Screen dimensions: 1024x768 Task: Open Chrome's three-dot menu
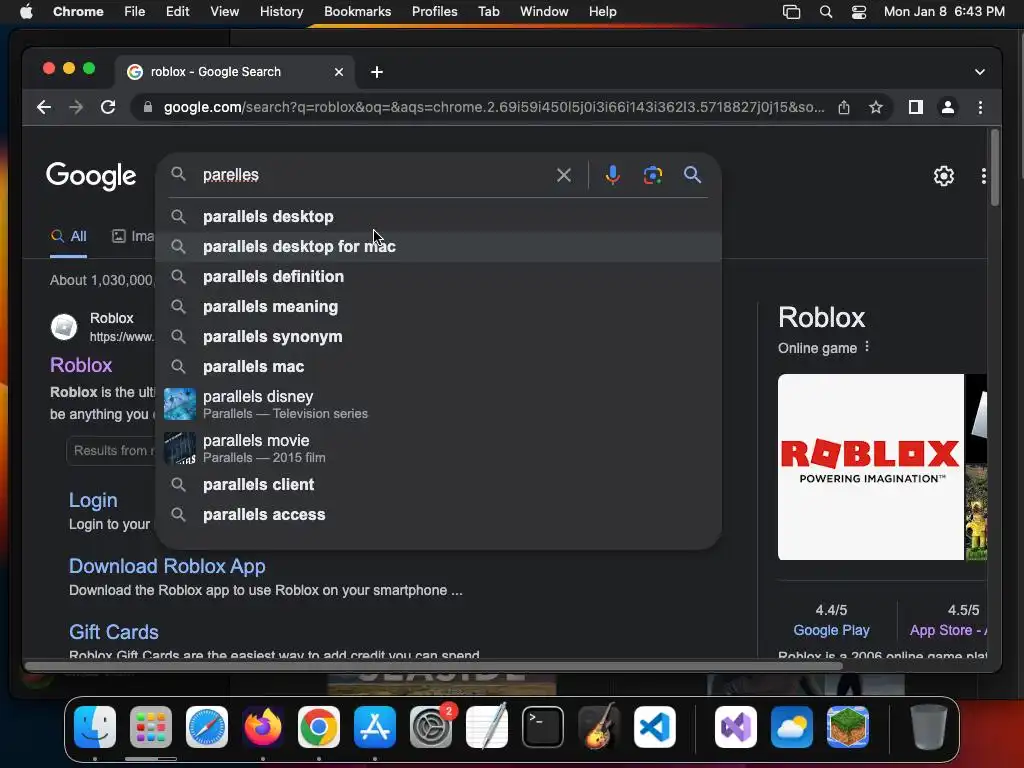tap(980, 107)
